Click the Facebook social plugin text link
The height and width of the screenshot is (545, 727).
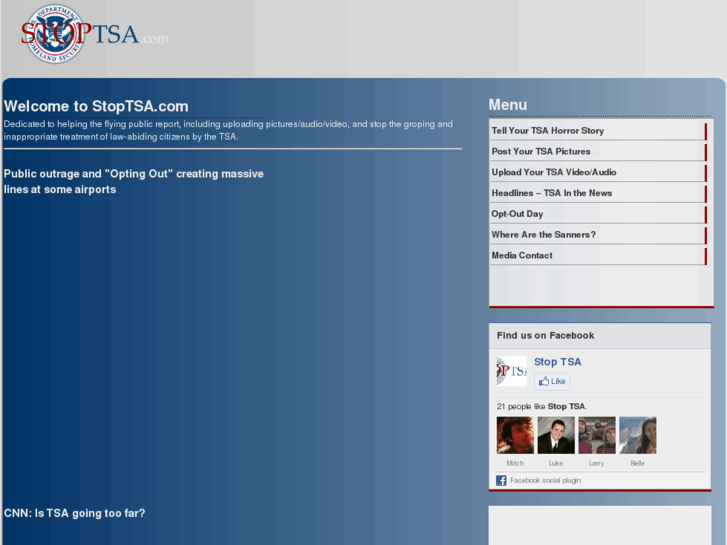point(545,480)
